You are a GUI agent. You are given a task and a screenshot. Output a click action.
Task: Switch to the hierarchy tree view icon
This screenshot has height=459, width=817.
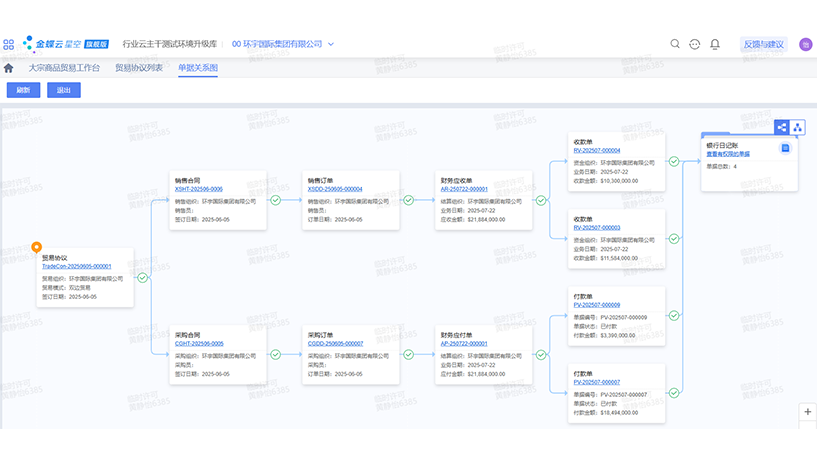tap(798, 128)
